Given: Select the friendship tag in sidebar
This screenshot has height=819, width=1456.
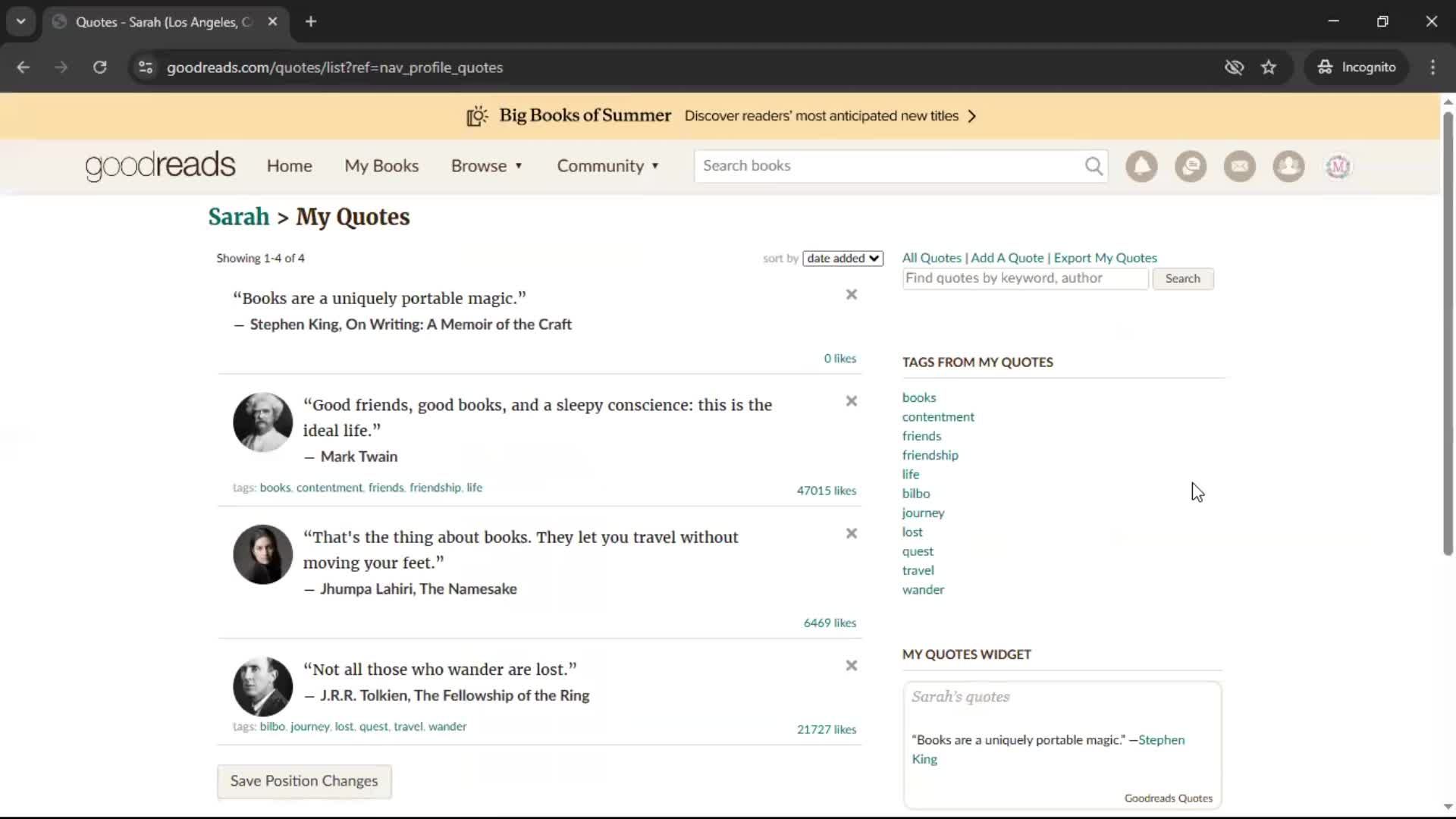Looking at the screenshot, I should point(930,455).
